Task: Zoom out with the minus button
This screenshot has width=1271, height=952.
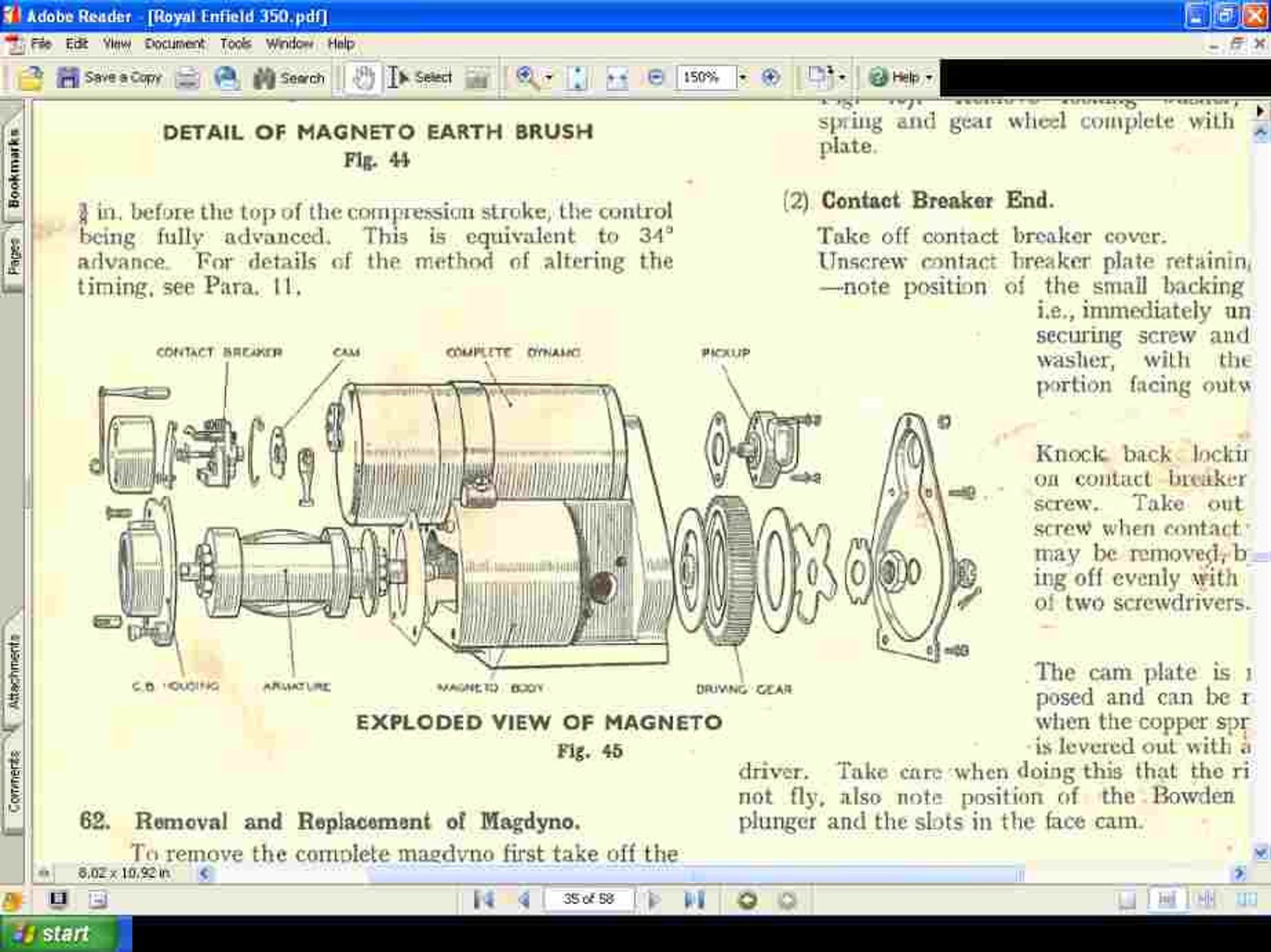Action: click(656, 78)
